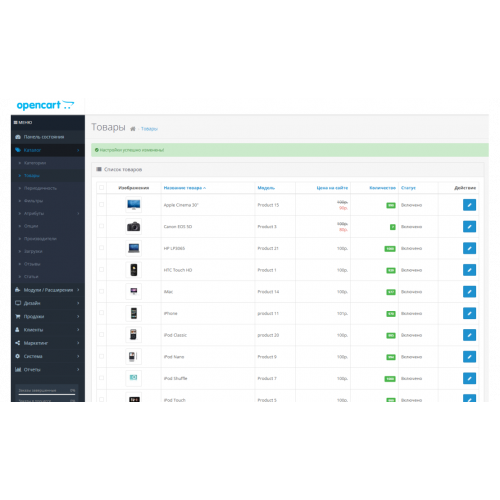This screenshot has width=500, height=500.
Task: Check the iPod Nano row checkbox
Action: (x=101, y=356)
